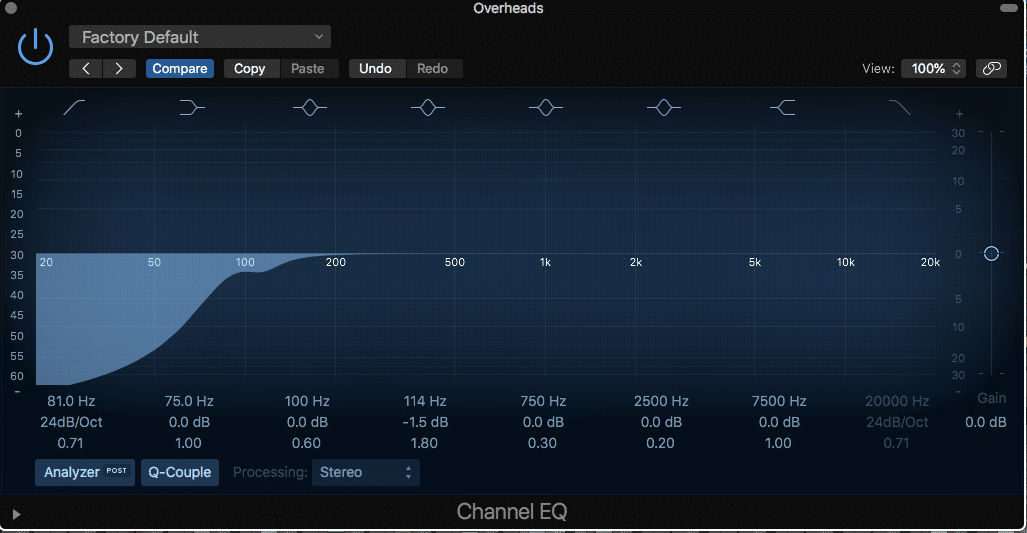Click the 0.0 dB gain under 100 Hz
Image resolution: width=1027 pixels, height=533 pixels.
click(x=307, y=422)
